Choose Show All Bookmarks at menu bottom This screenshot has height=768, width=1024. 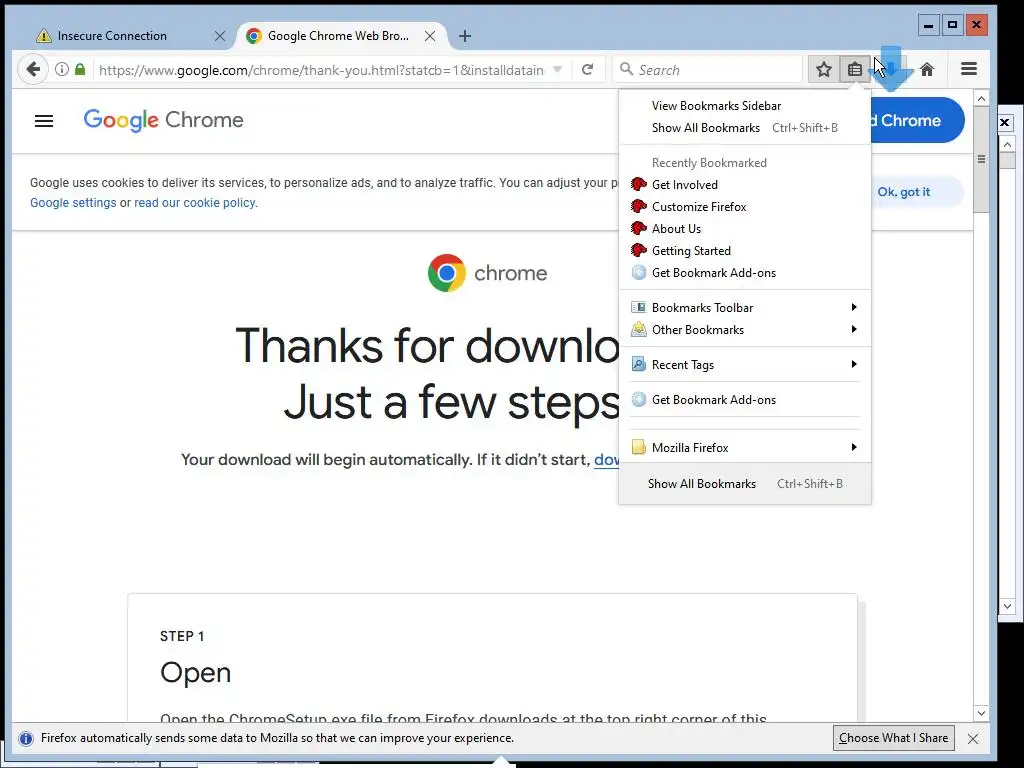pos(744,484)
